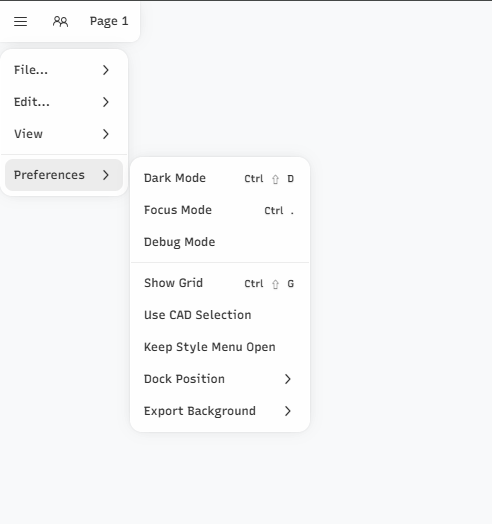Toggle Debug Mode

220,242
